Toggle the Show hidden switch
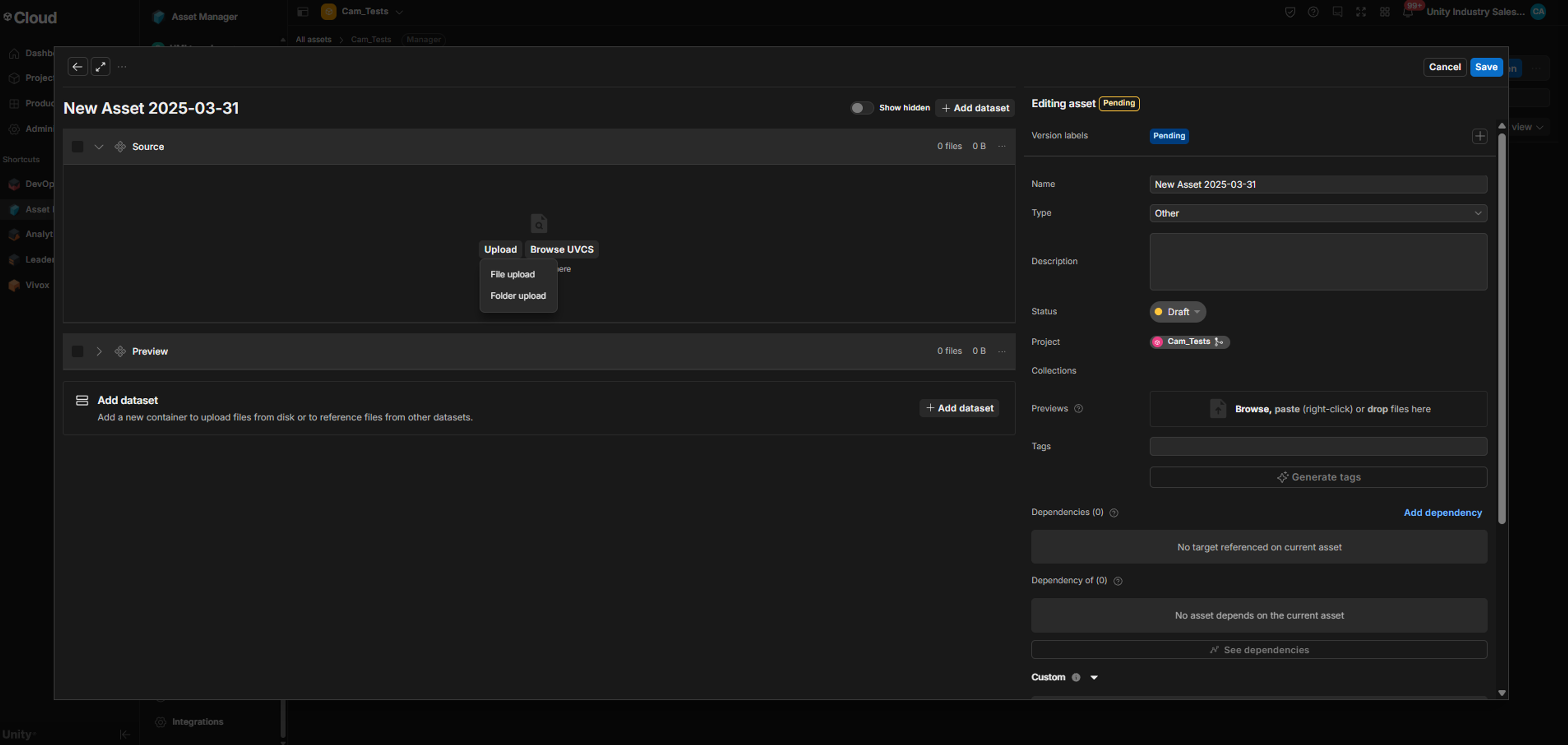This screenshot has height=745, width=1568. (x=861, y=108)
